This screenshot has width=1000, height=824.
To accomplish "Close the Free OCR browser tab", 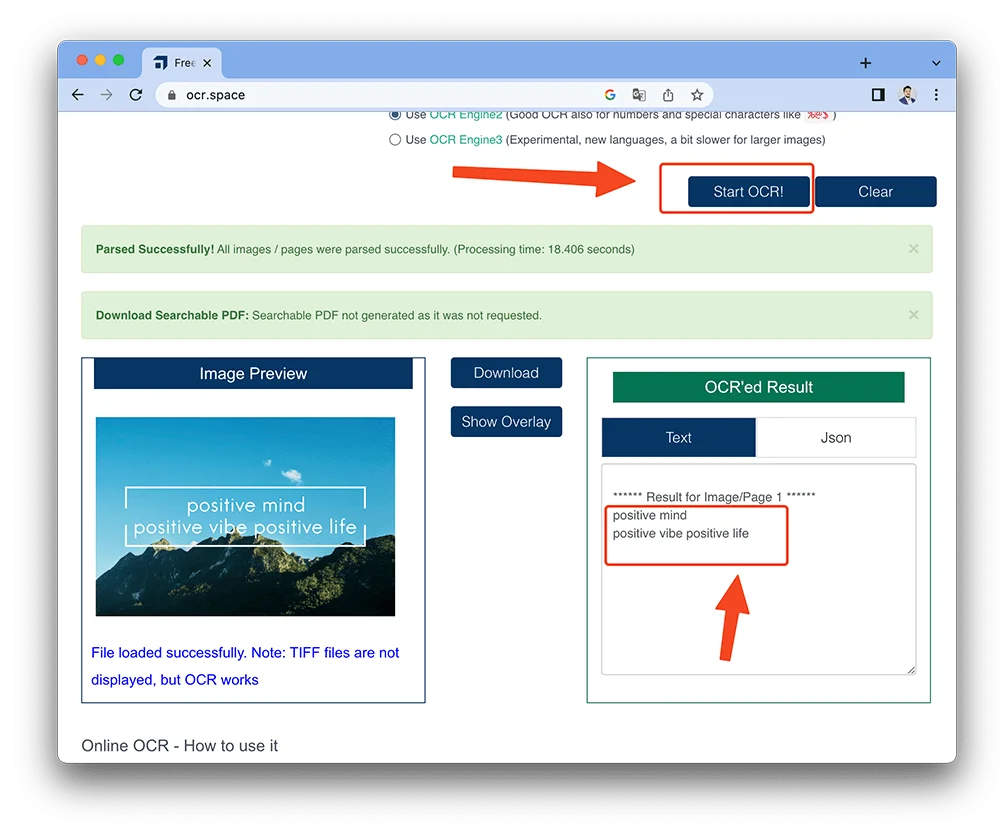I will click(207, 63).
